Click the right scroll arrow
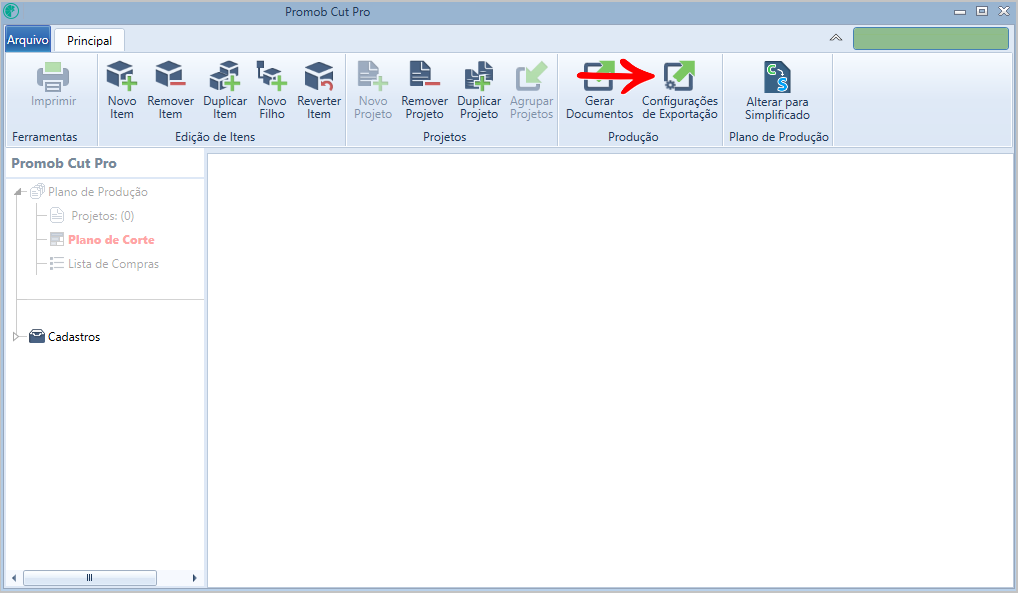 [194, 577]
